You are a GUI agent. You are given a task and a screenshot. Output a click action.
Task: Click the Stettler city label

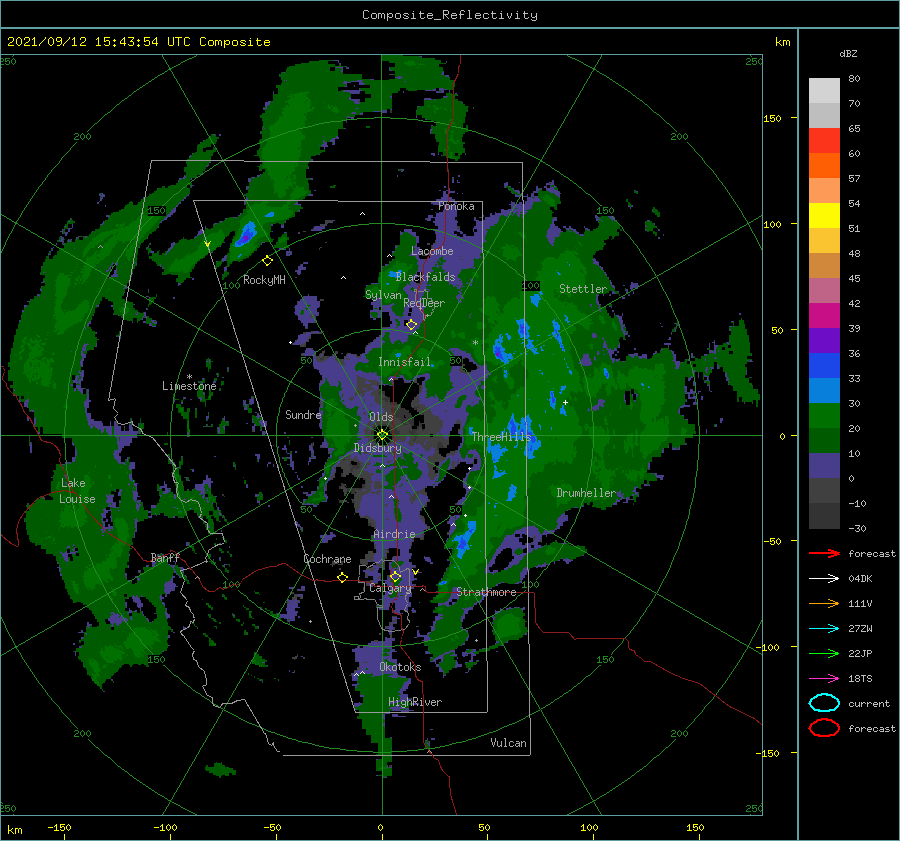[x=583, y=289]
